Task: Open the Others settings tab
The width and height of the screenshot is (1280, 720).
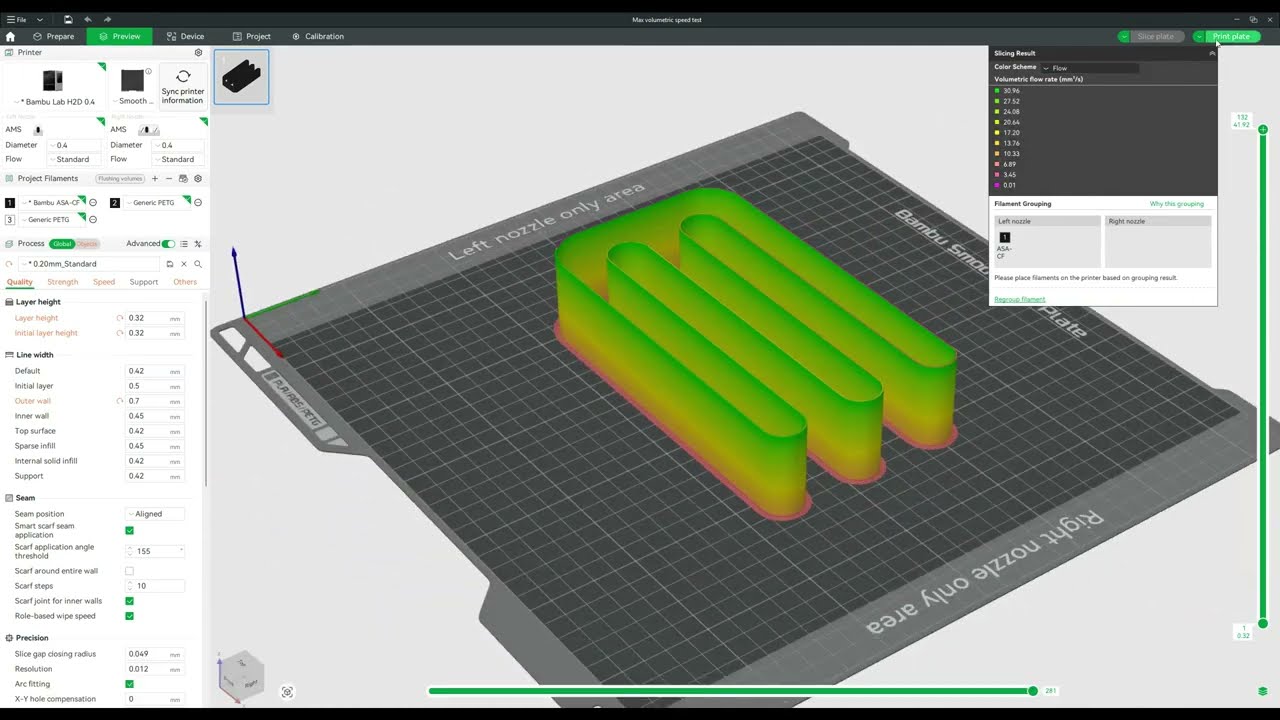Action: click(185, 282)
